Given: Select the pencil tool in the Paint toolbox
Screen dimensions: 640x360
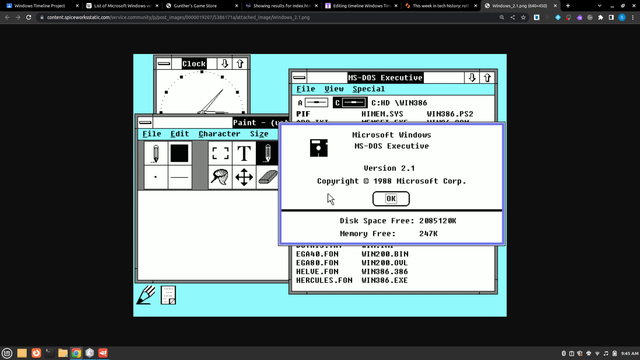Looking at the screenshot, I should 268,153.
